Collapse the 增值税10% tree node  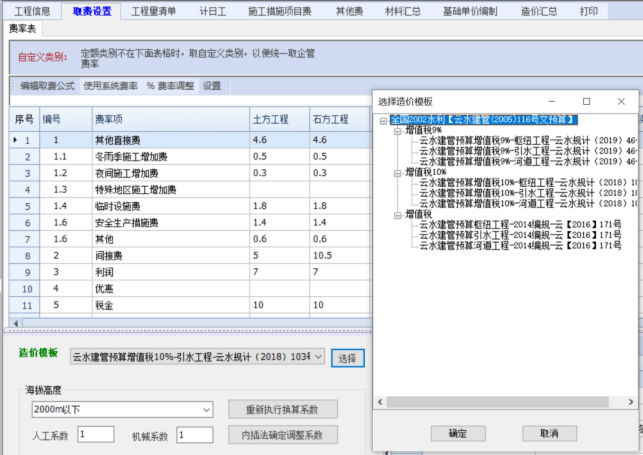[x=397, y=172]
